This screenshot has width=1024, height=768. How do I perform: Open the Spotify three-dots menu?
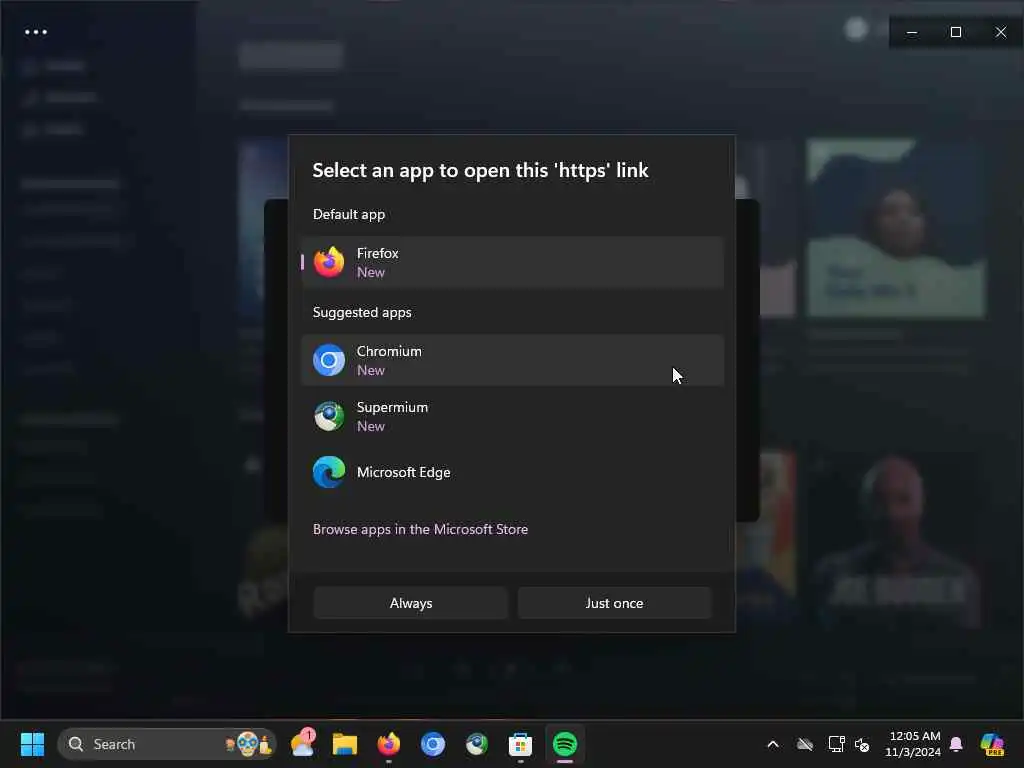pos(36,32)
